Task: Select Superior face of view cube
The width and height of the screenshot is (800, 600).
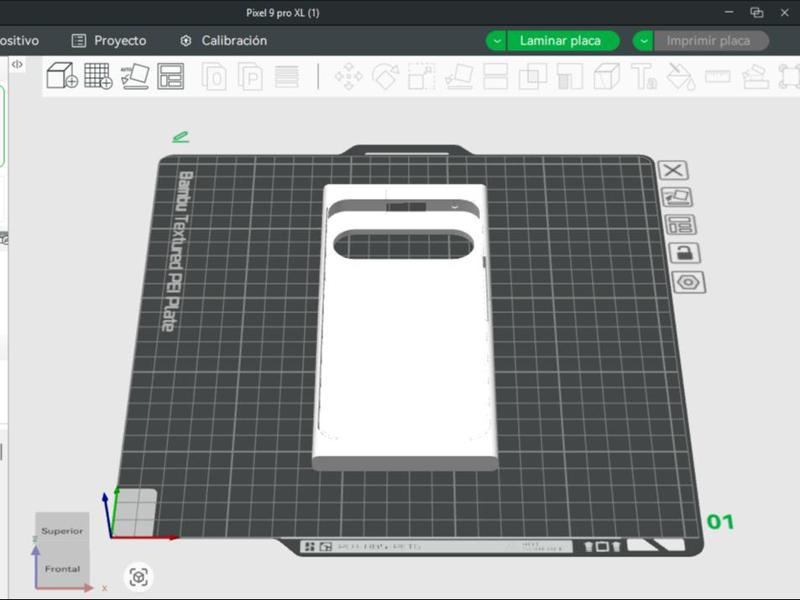Action: 62,531
